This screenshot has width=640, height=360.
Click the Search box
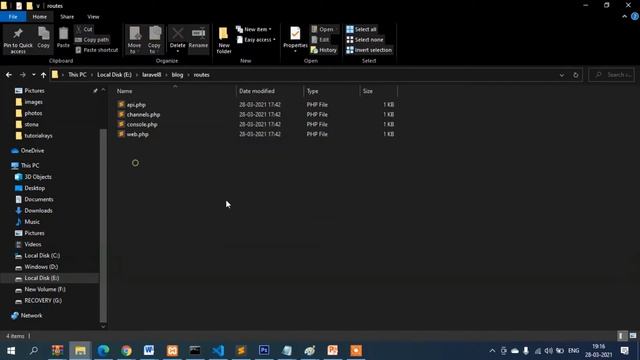click(x=611, y=75)
